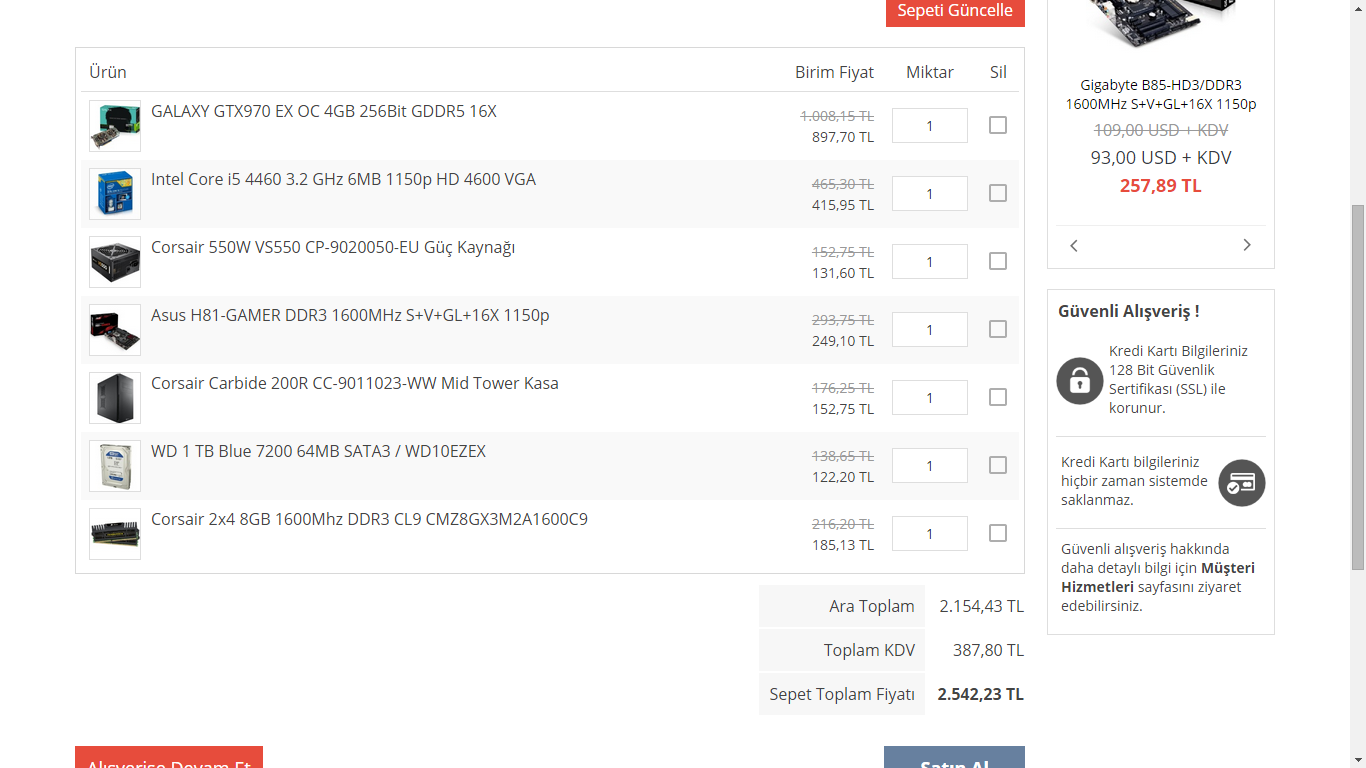Click the WD 1 TB Blue hard drive thumbnail
This screenshot has height=768, width=1366.
pos(115,466)
